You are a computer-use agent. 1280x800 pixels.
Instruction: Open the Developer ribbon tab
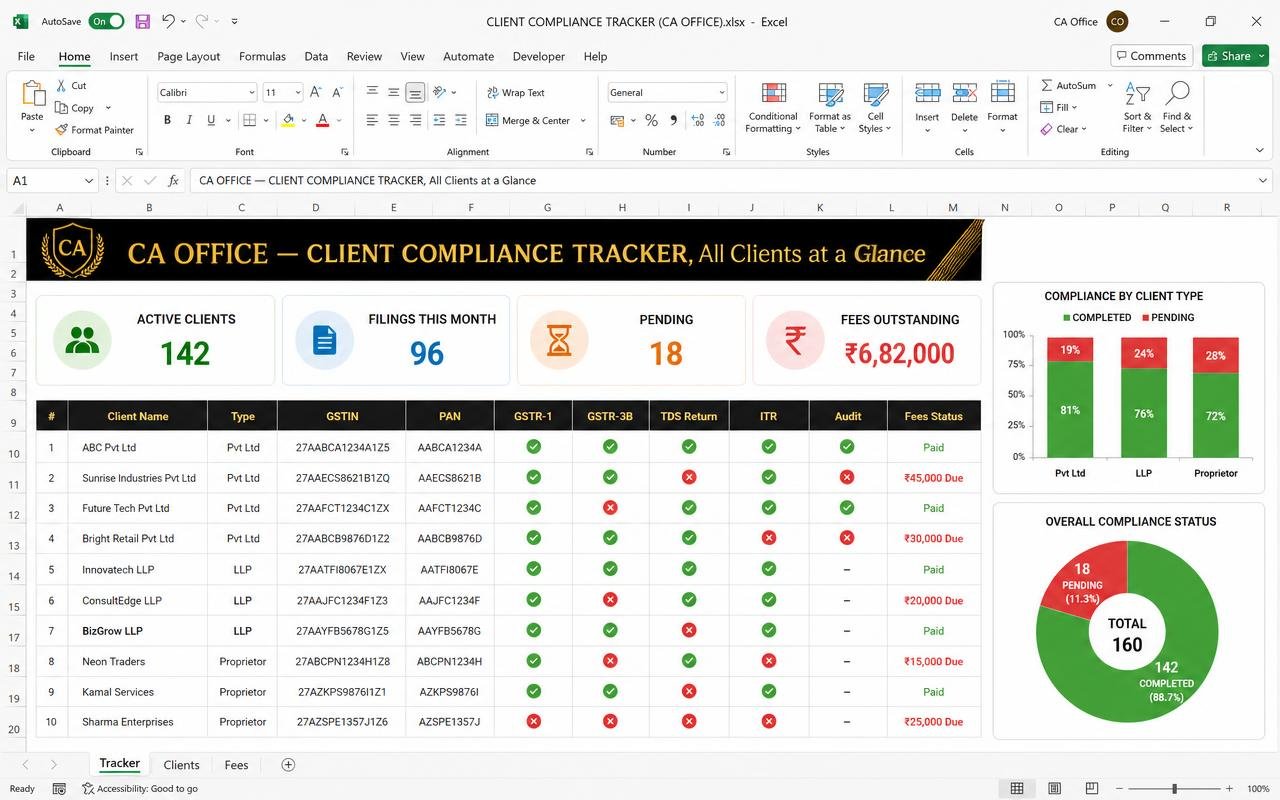point(538,56)
